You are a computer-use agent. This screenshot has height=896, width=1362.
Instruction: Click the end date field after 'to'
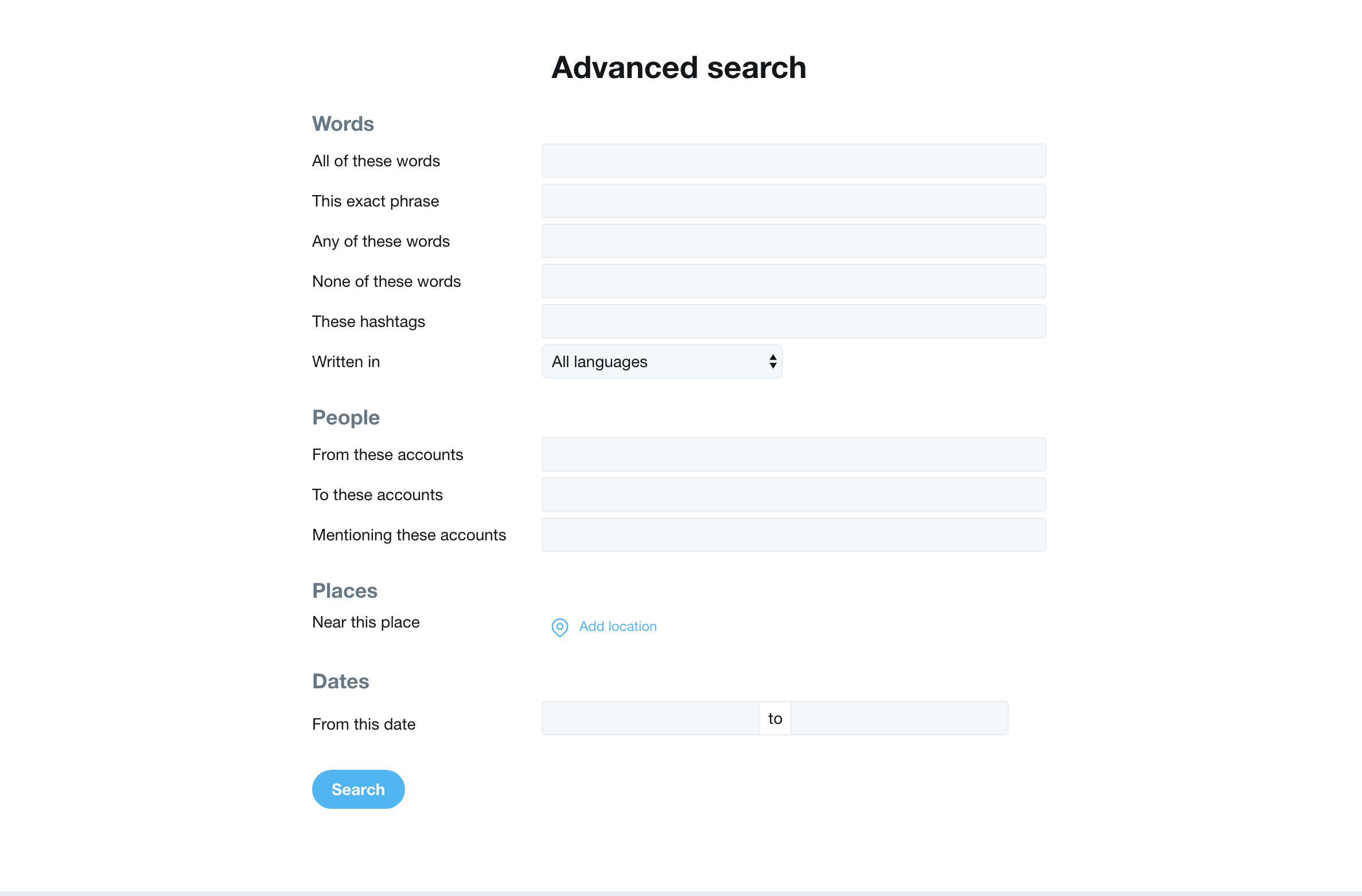[899, 718]
